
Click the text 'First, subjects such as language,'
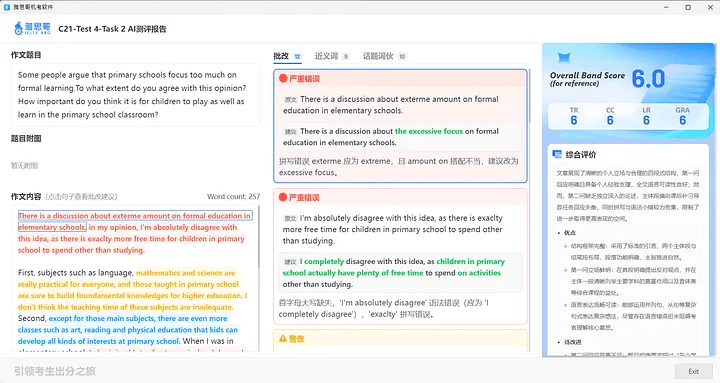coord(76,273)
